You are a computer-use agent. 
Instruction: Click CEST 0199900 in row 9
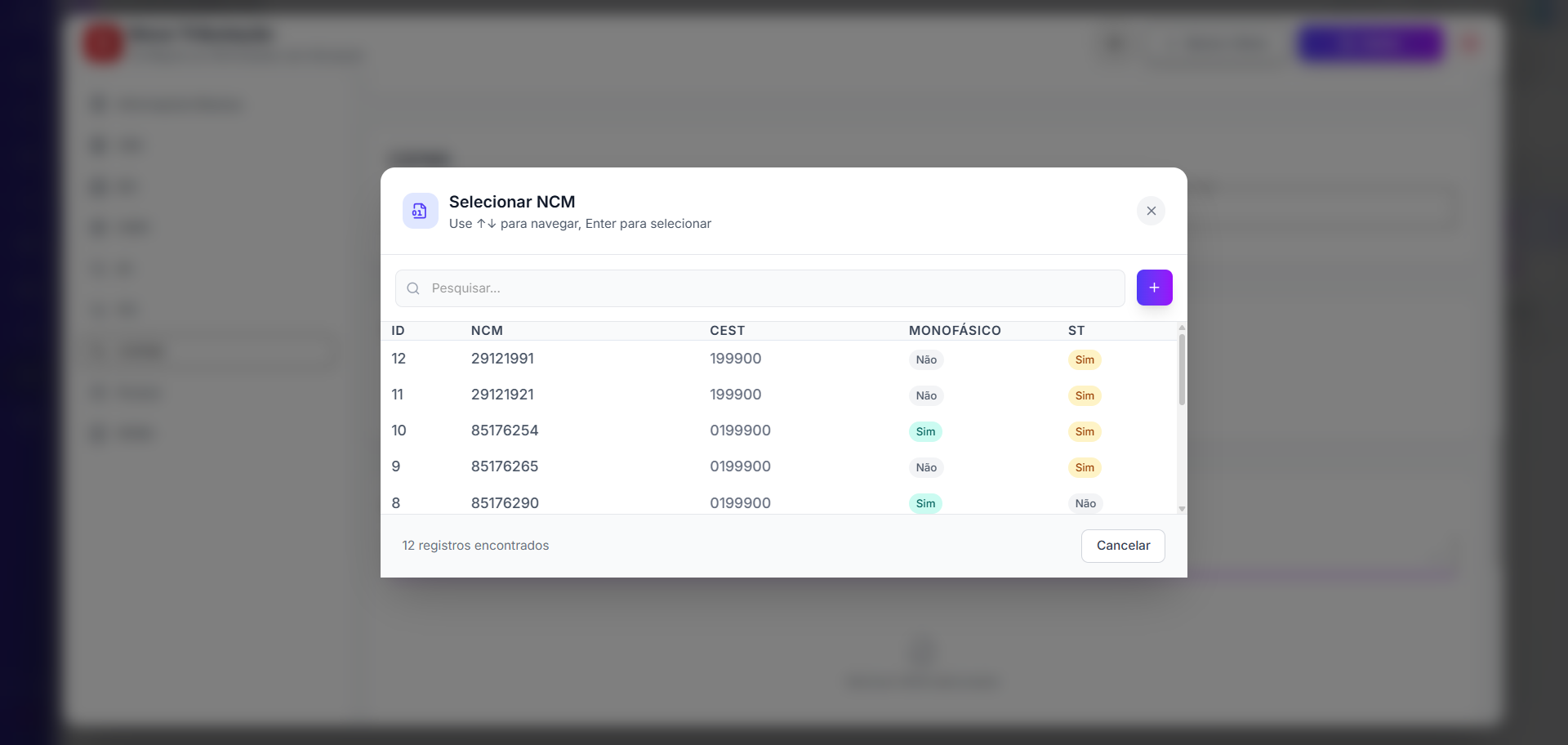(740, 466)
